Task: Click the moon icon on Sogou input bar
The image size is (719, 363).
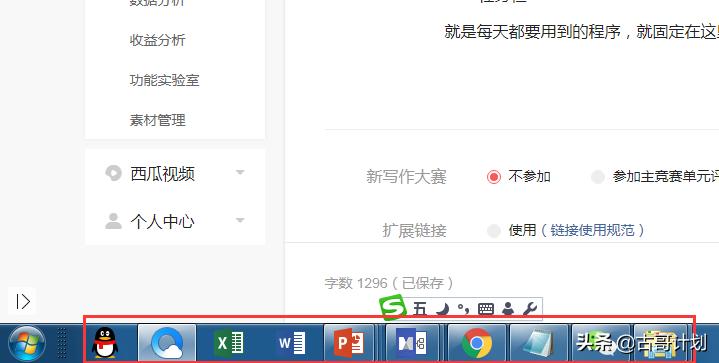Action: pos(442,309)
